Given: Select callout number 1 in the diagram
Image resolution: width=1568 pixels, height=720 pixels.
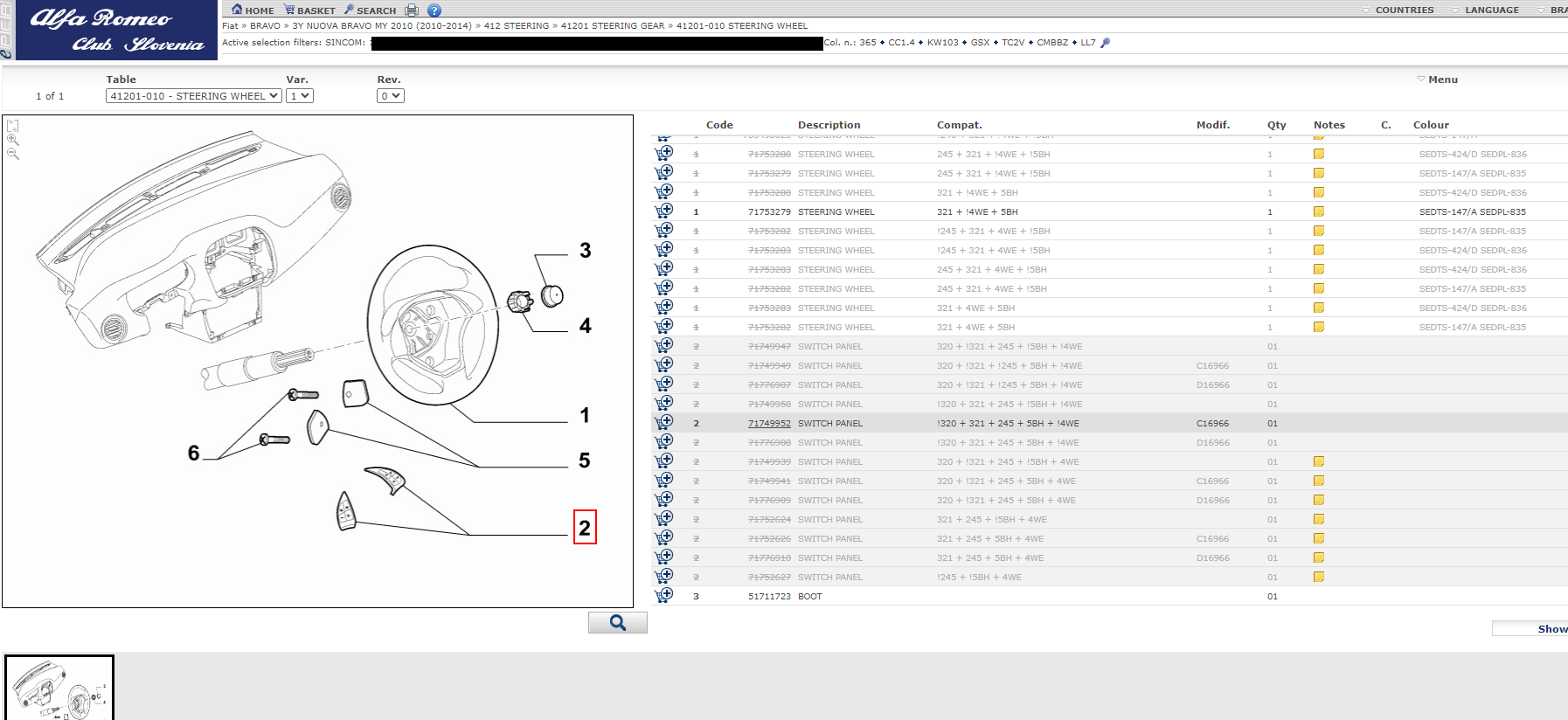Looking at the screenshot, I should click(x=585, y=415).
